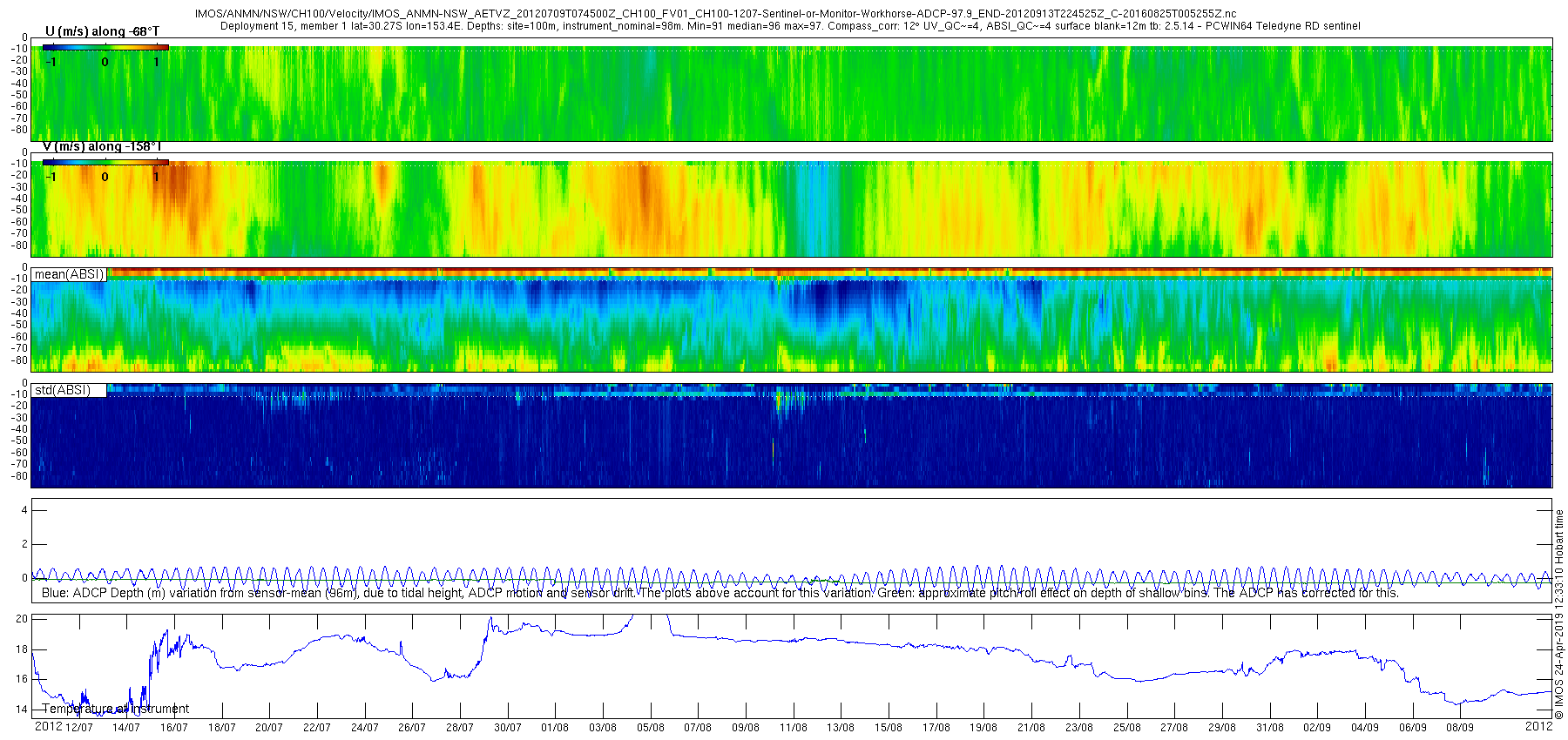Select the 'V (m/s) along -158°T' panel title
The height and width of the screenshot is (740, 1568).
click(x=102, y=146)
